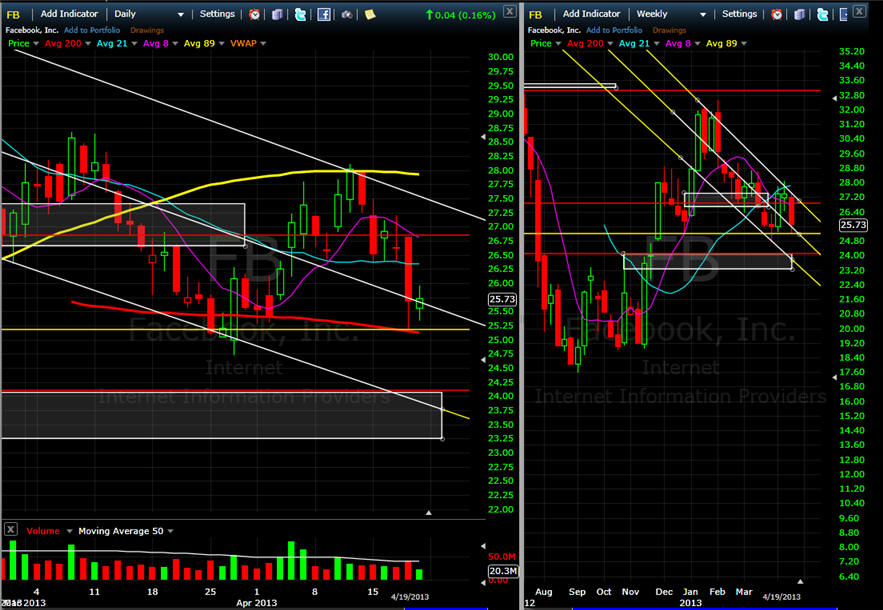Click 4/19/2013 date label in Weekly chart
Viewport: 883px width, 610px height.
[781, 596]
